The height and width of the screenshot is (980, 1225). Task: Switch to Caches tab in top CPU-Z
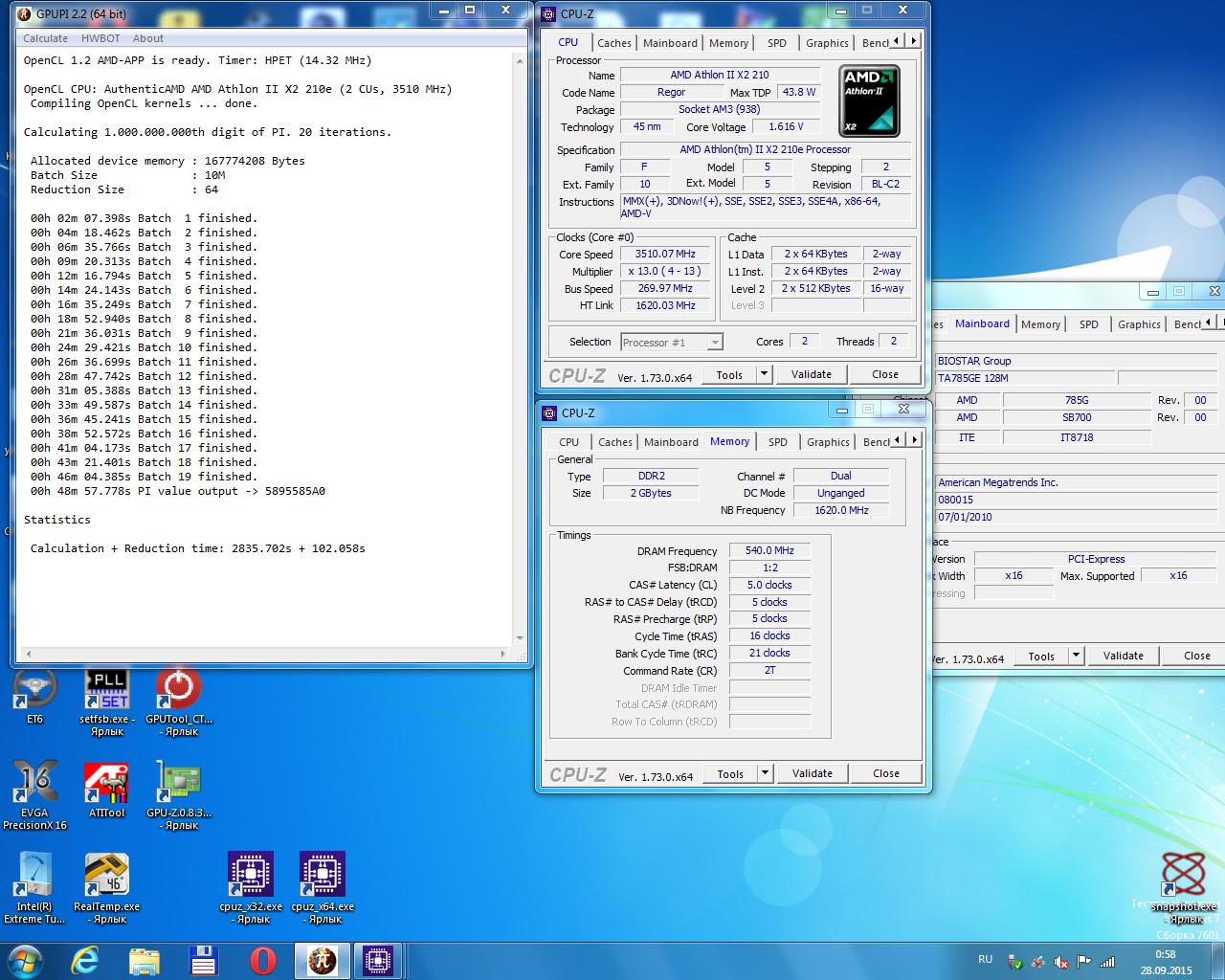613,43
